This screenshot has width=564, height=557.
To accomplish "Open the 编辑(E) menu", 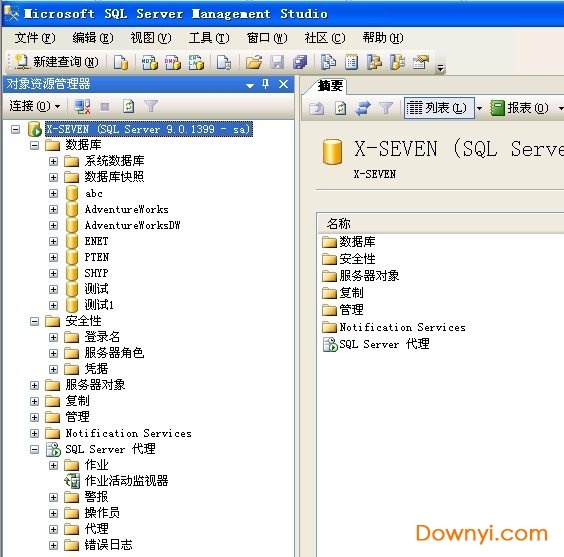I will 93,37.
